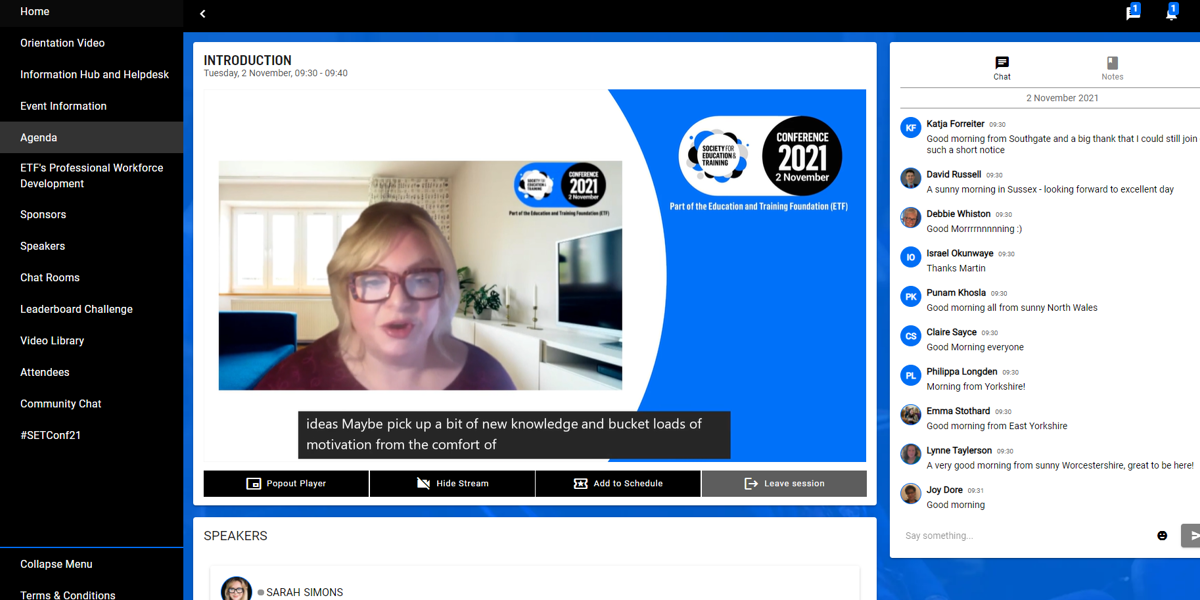1200x600 pixels.
Task: Click Sarah Simons speaker avatar
Action: click(236, 589)
